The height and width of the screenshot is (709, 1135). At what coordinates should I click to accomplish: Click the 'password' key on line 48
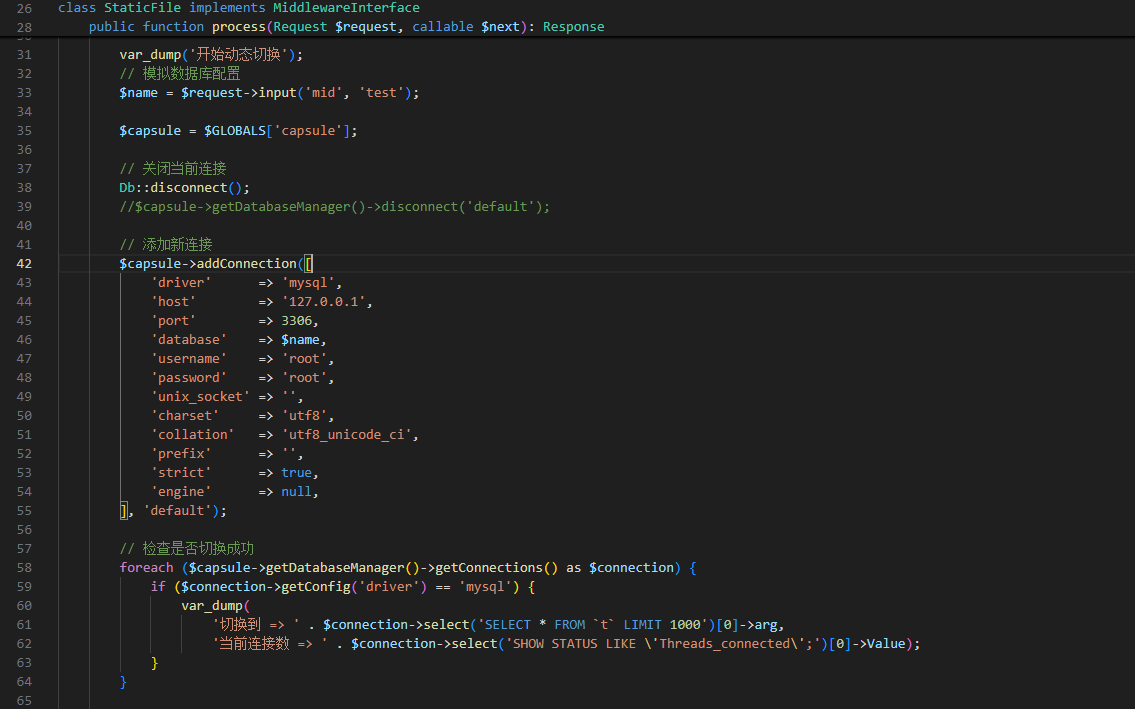(x=189, y=377)
